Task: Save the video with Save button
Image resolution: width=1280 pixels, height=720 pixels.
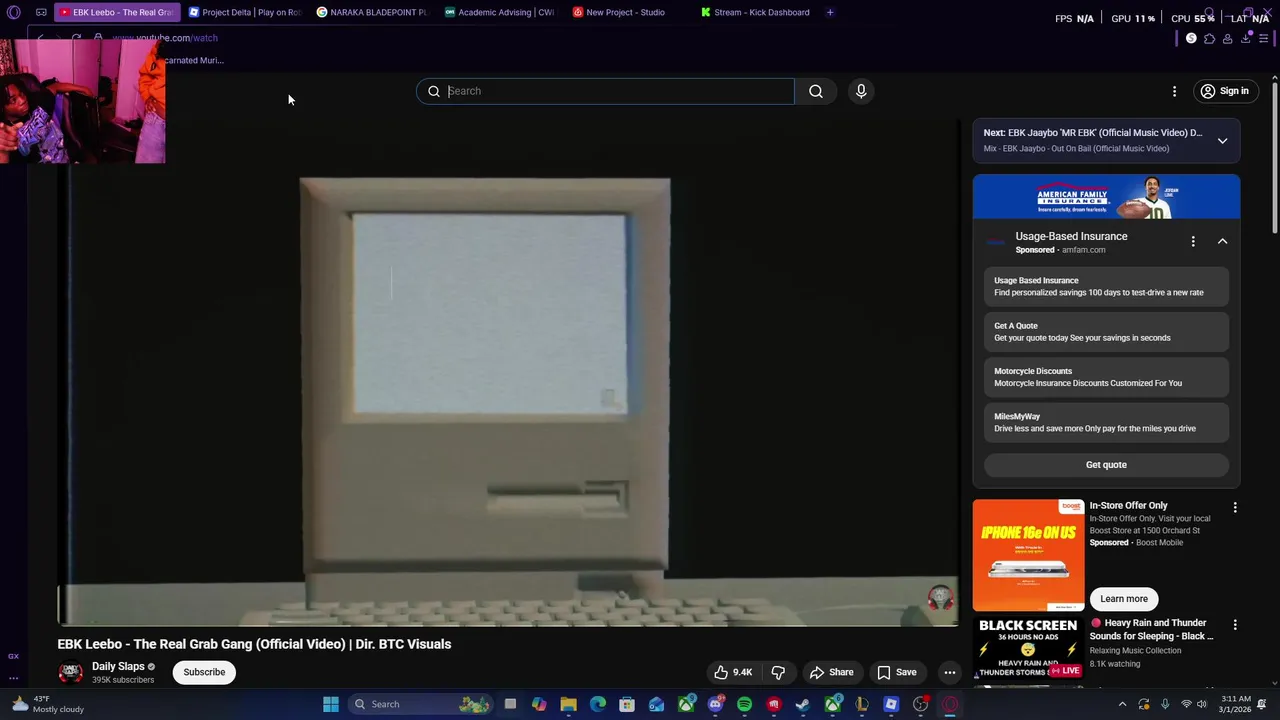Action: (897, 672)
